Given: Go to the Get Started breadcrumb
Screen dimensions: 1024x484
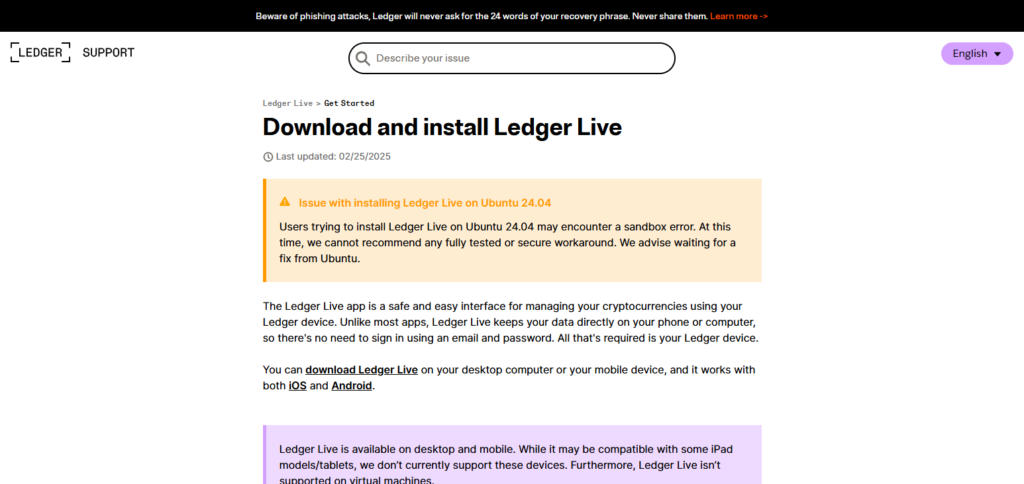Looking at the screenshot, I should coord(349,103).
